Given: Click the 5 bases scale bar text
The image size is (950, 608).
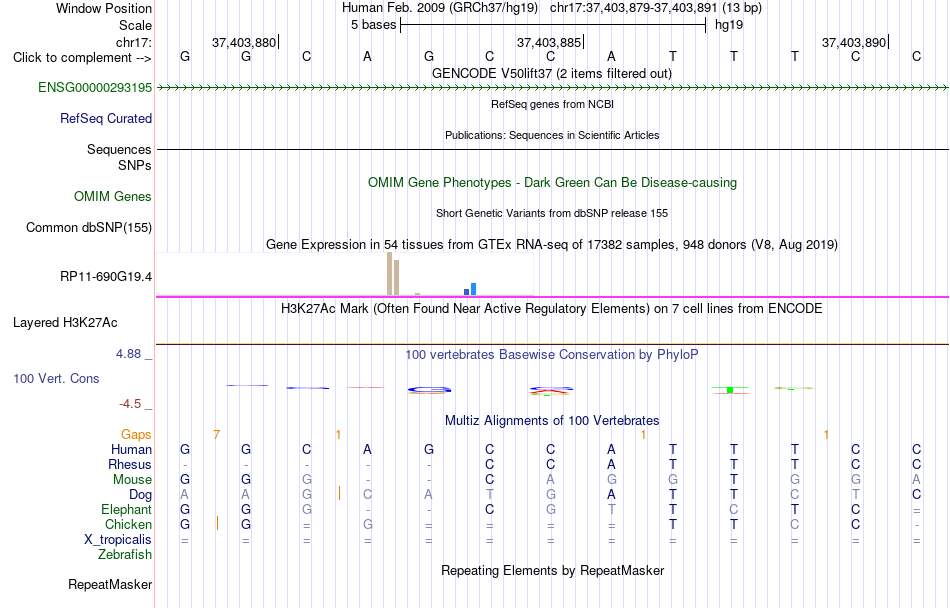Looking at the screenshot, I should pyautogui.click(x=374, y=25).
